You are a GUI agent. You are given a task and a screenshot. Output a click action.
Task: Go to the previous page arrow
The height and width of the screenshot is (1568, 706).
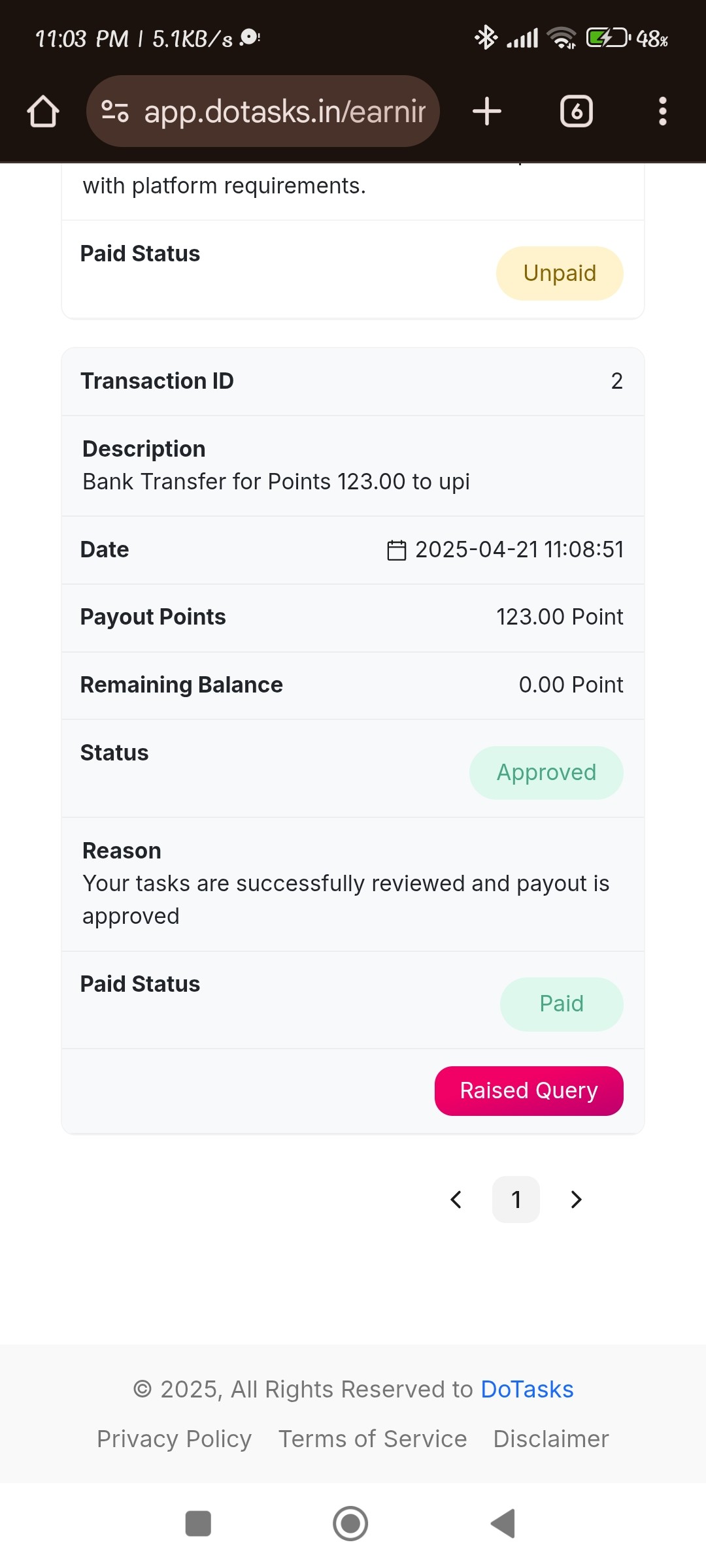(x=456, y=1200)
